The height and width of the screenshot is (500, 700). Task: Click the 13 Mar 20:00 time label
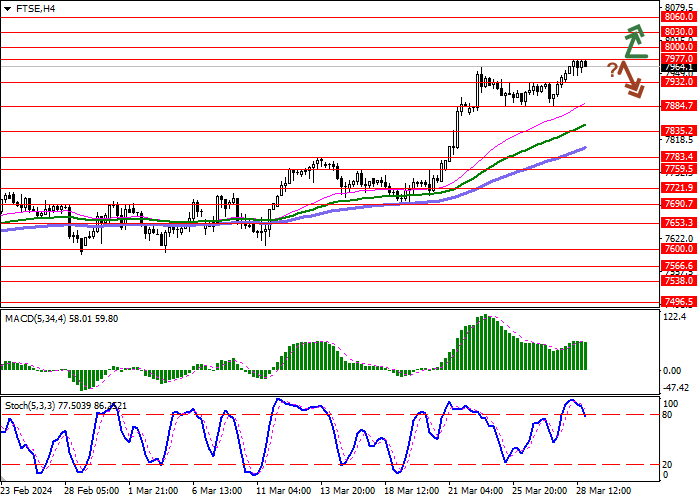tap(347, 491)
